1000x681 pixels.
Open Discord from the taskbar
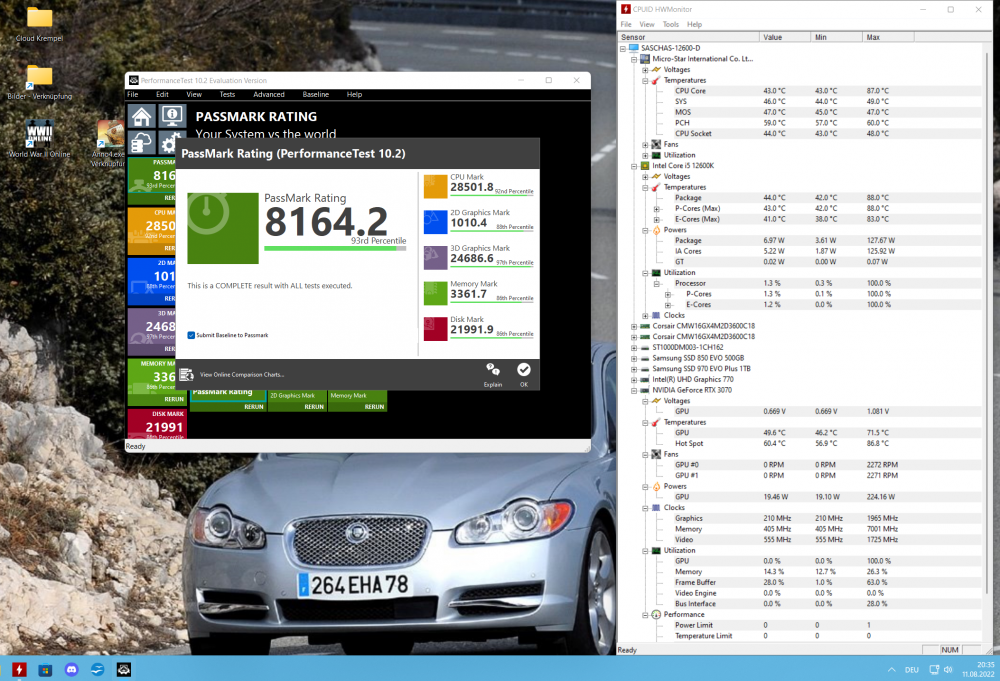pyautogui.click(x=71, y=669)
